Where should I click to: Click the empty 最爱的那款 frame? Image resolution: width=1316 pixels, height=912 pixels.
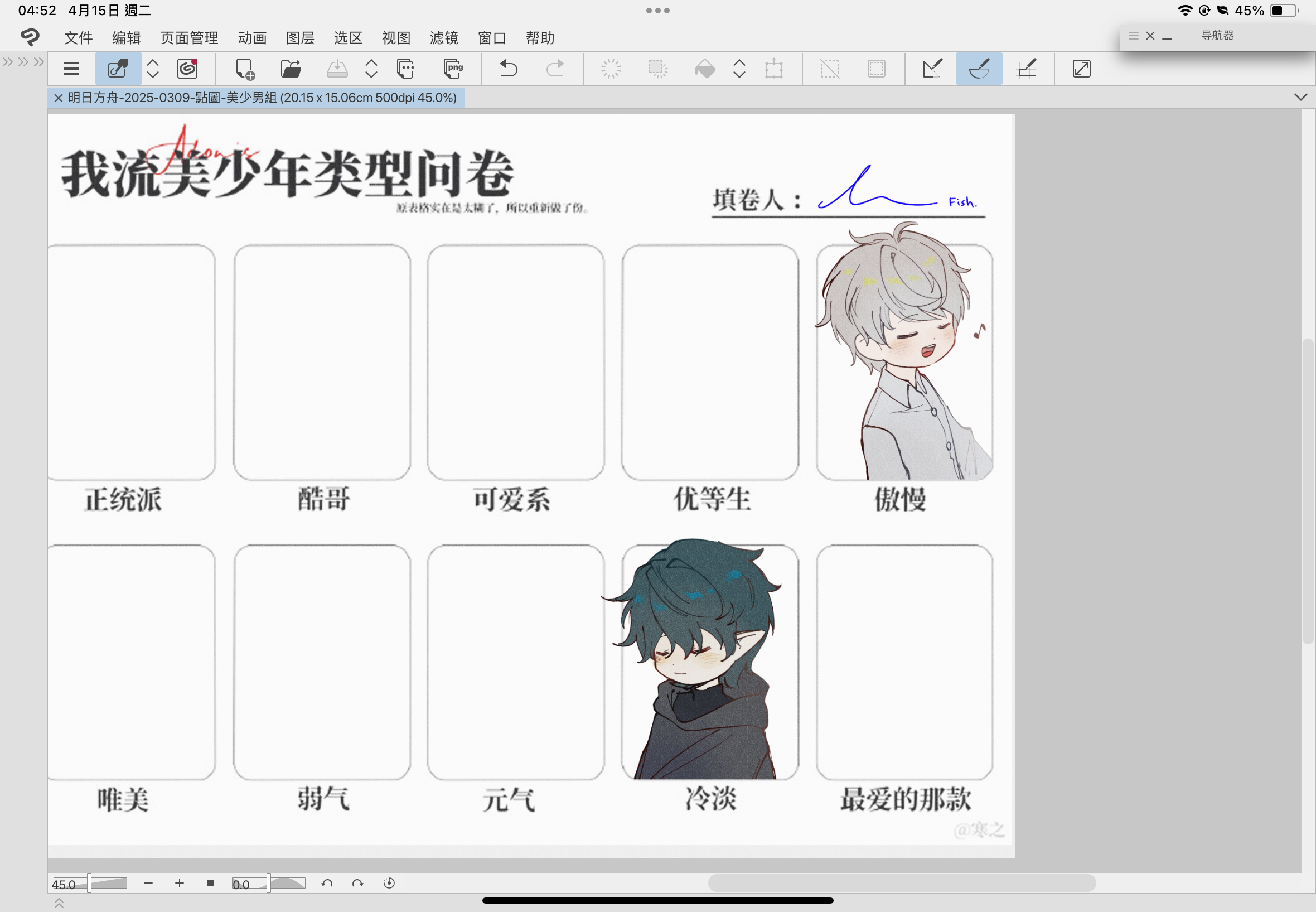pos(904,662)
